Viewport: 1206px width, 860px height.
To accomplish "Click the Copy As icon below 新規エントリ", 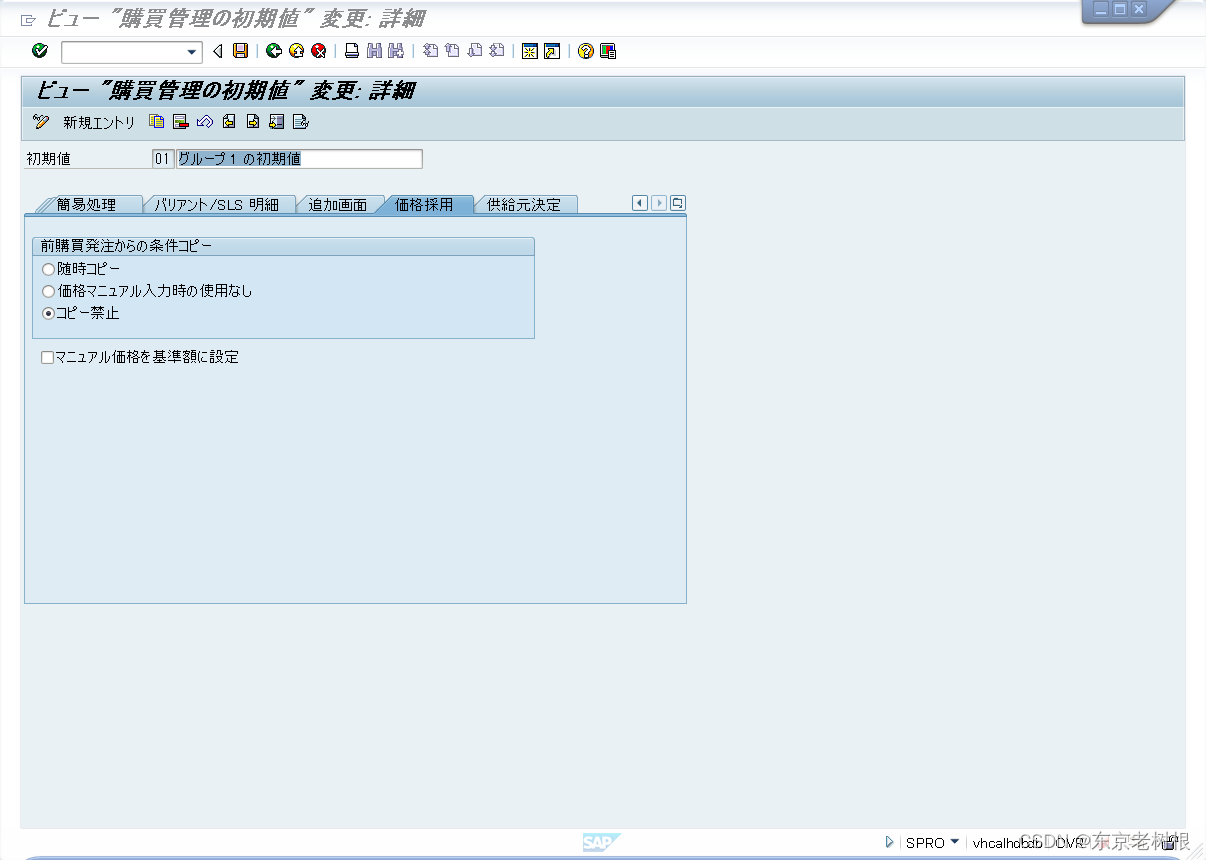I will [x=155, y=122].
